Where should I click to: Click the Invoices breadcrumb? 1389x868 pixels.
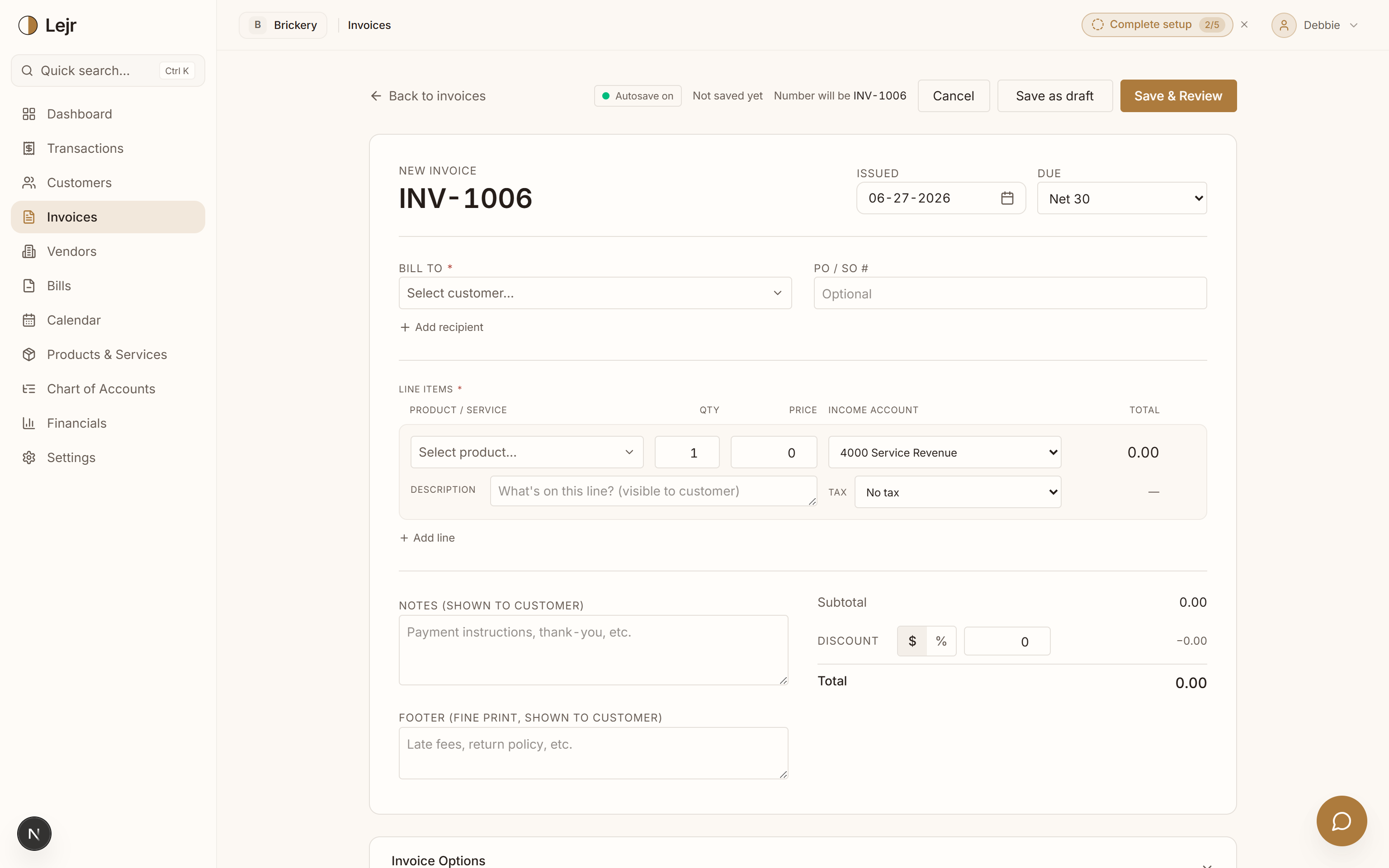click(369, 25)
